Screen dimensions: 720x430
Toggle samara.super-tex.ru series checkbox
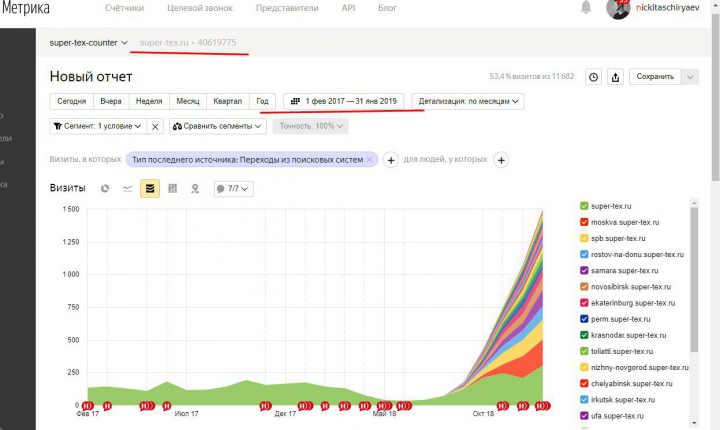[x=584, y=270]
